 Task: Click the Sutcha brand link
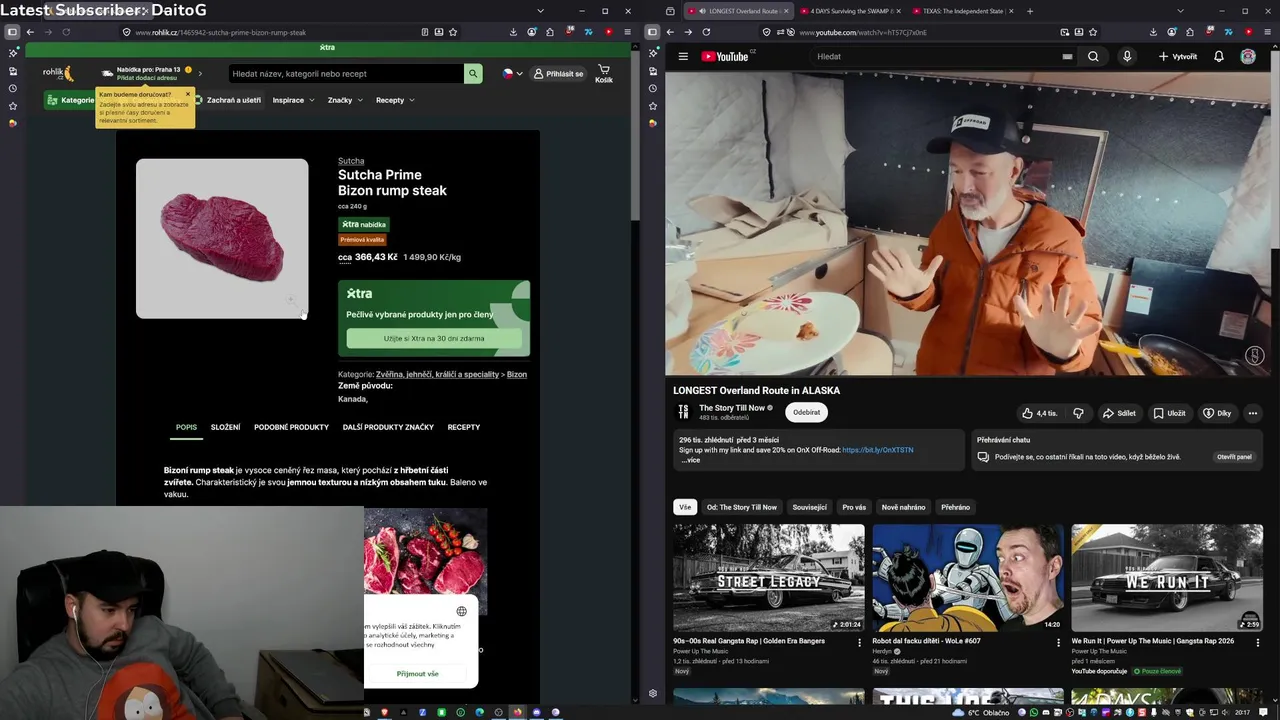351,161
